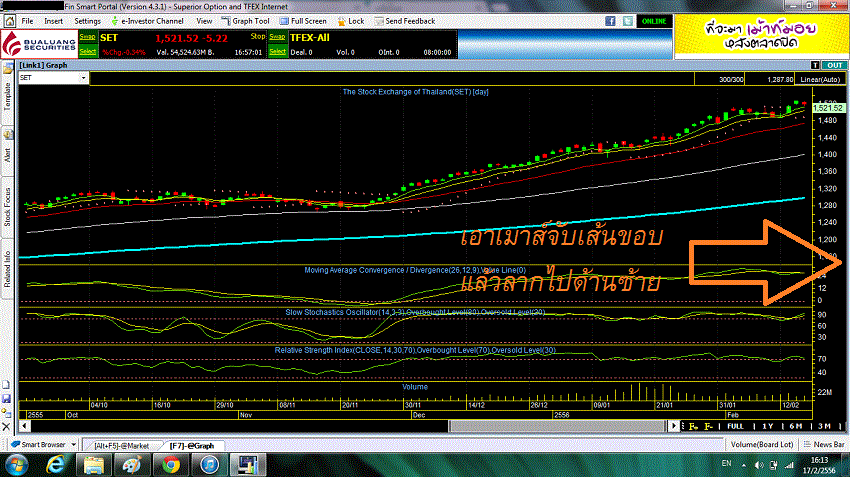
Task: Open Internet Explorer from taskbar
Action: (x=56, y=465)
